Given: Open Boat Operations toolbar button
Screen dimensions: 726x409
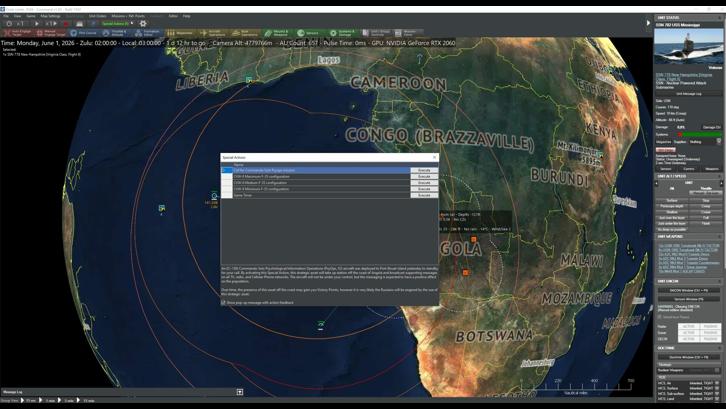Looking at the screenshot, I should click(245, 33).
